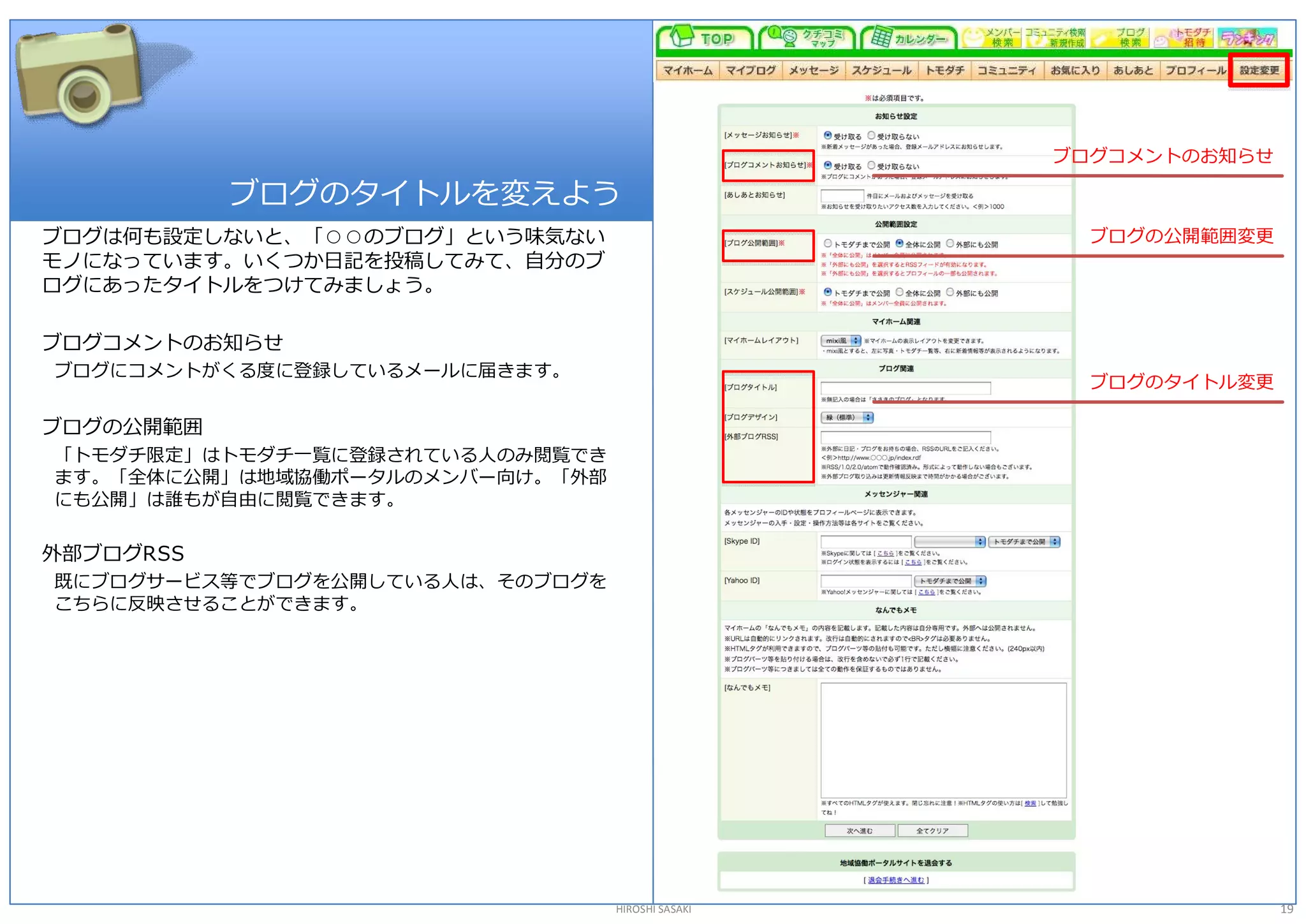The width and height of the screenshot is (1306, 924).
Task: Focus the Skype ID text field
Action: [866, 541]
